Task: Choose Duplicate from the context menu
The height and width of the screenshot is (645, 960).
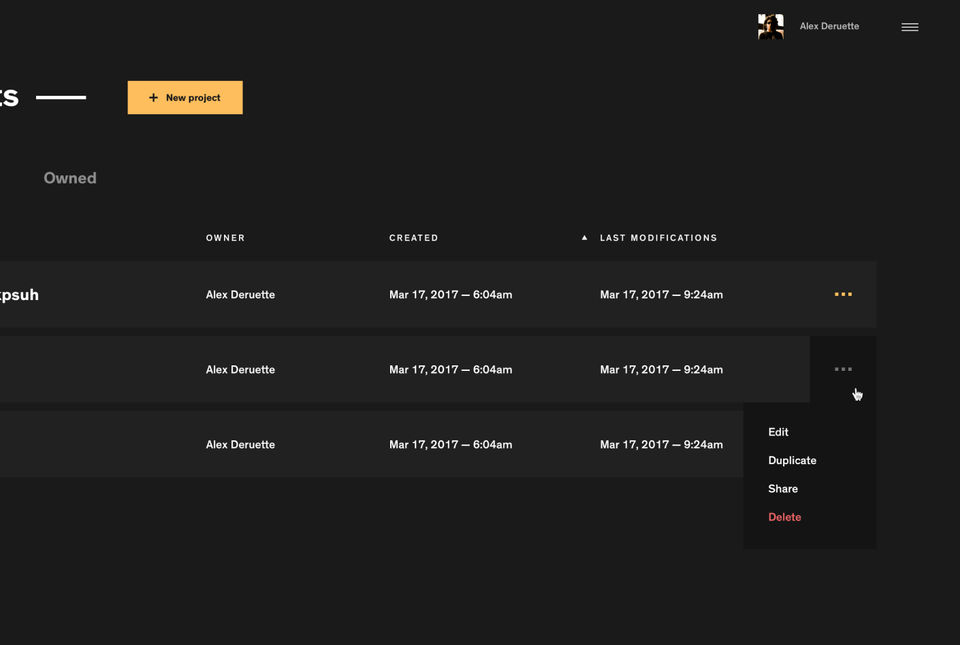Action: tap(792, 460)
